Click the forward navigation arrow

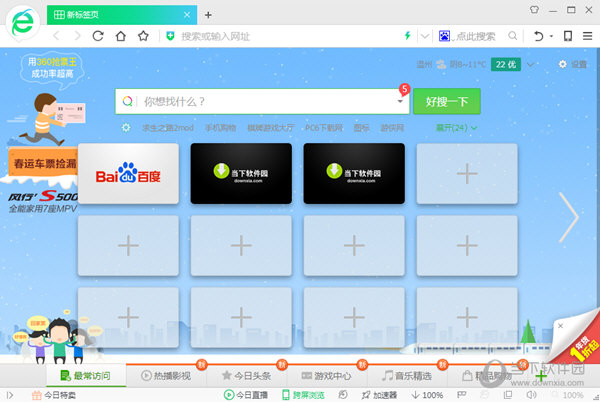click(78, 36)
